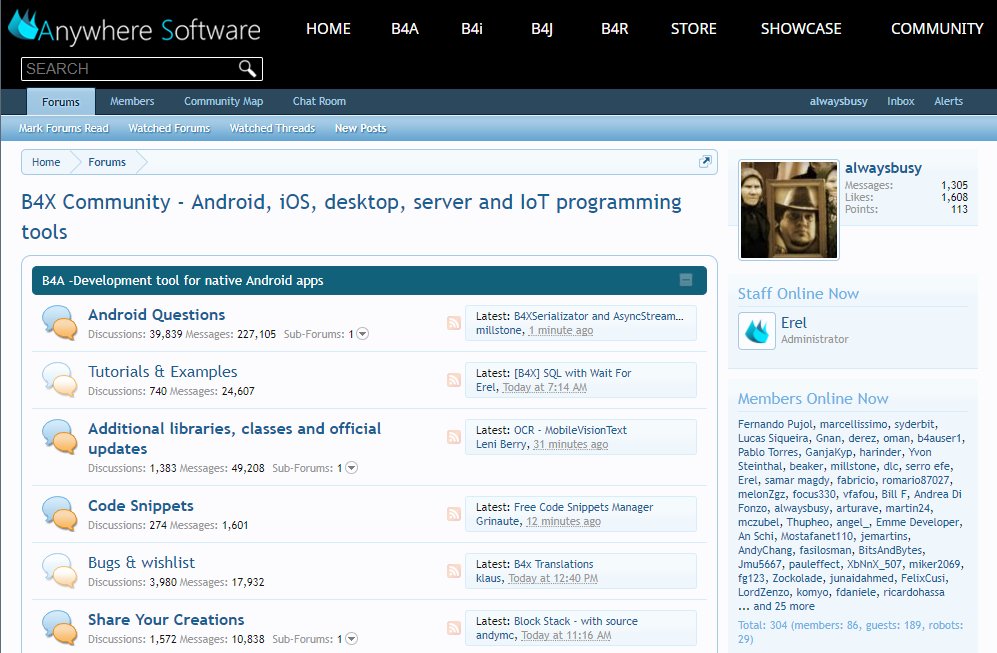The image size is (997, 653).
Task: Click Erel's staff avatar icon
Action: coord(757,331)
